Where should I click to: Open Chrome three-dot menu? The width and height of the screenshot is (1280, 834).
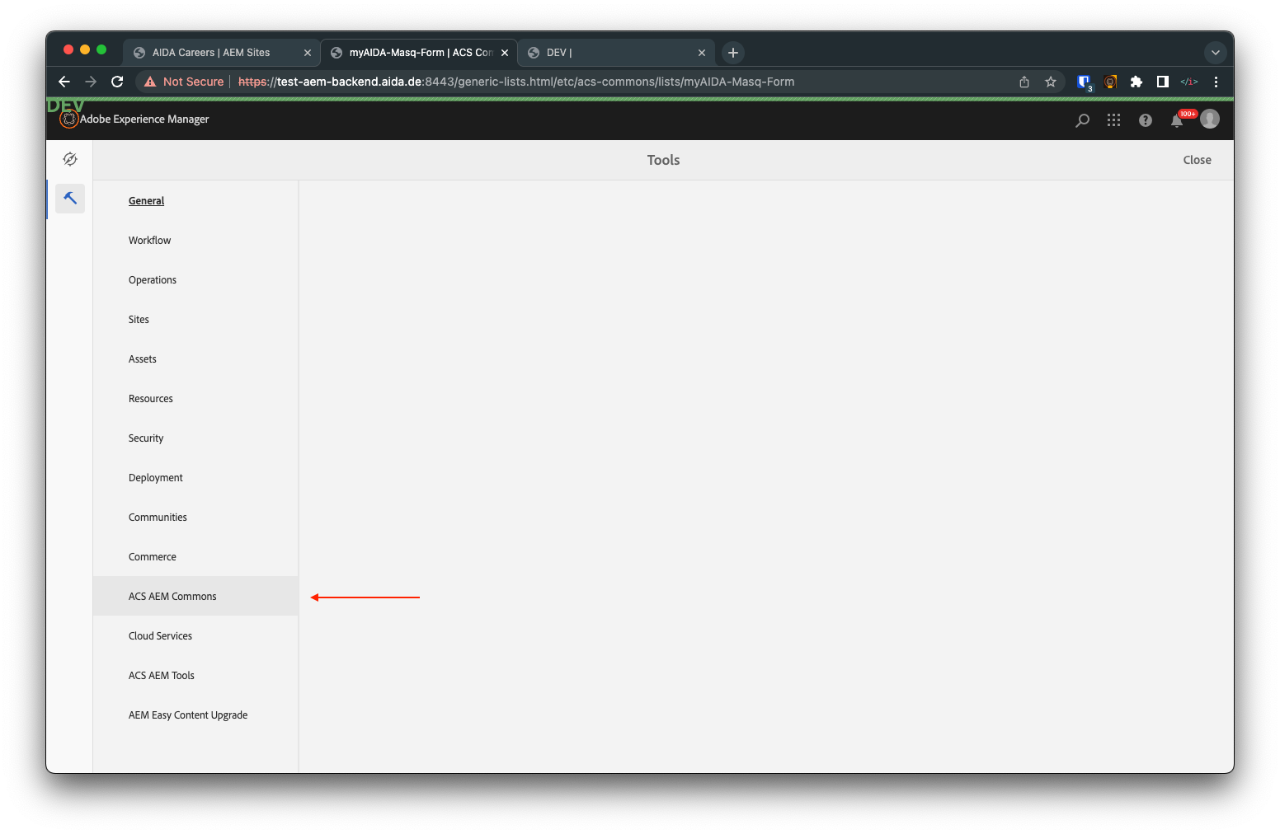click(1216, 82)
